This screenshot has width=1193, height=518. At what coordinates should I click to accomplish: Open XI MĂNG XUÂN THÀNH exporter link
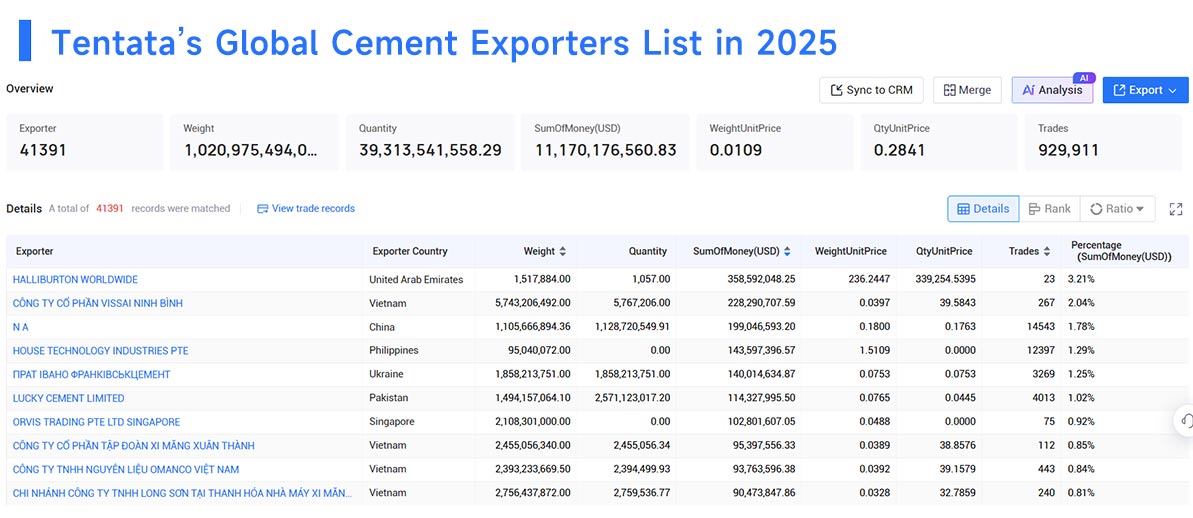[x=134, y=445]
